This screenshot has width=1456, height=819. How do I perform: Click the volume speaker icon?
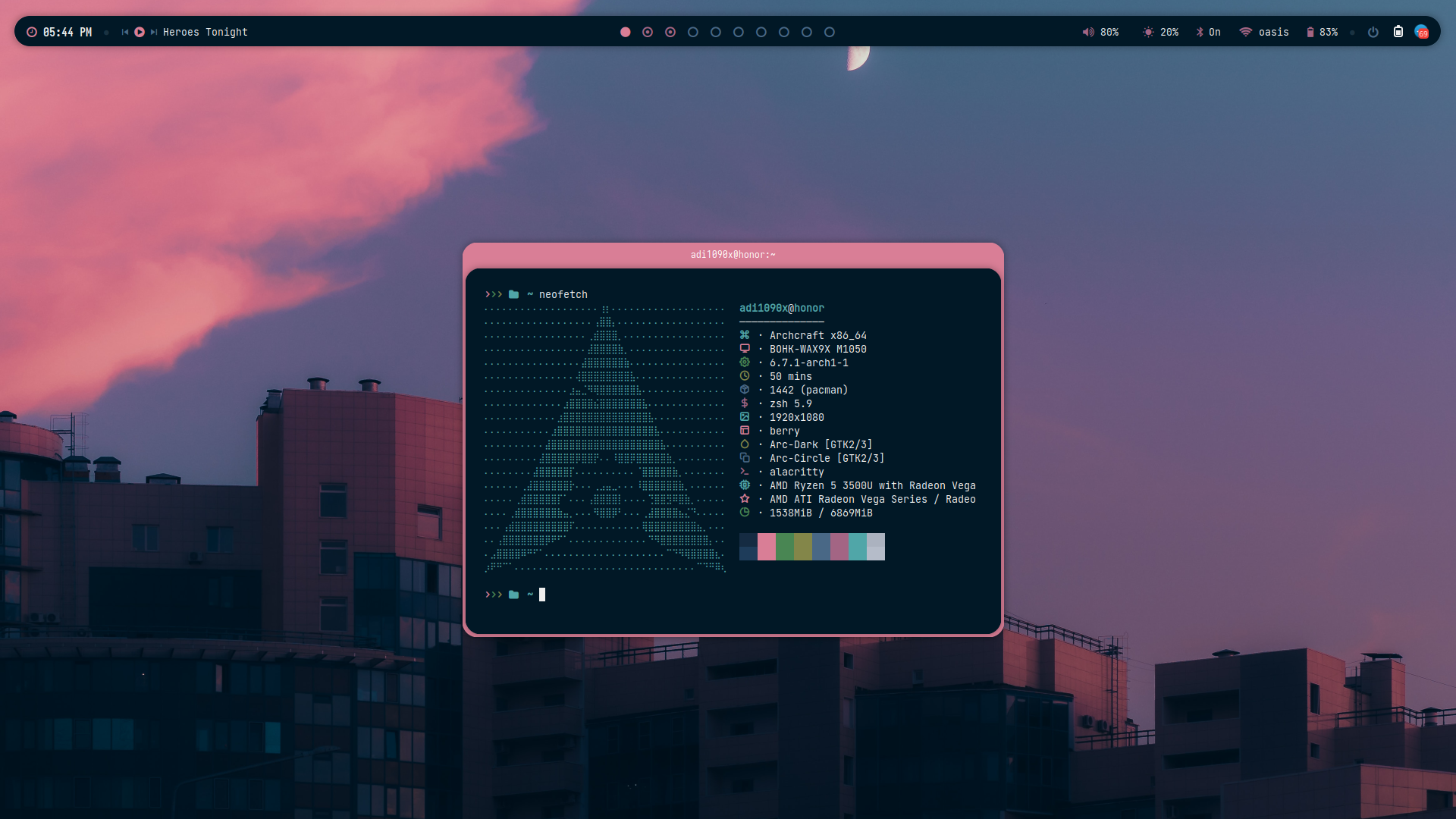pos(1088,32)
